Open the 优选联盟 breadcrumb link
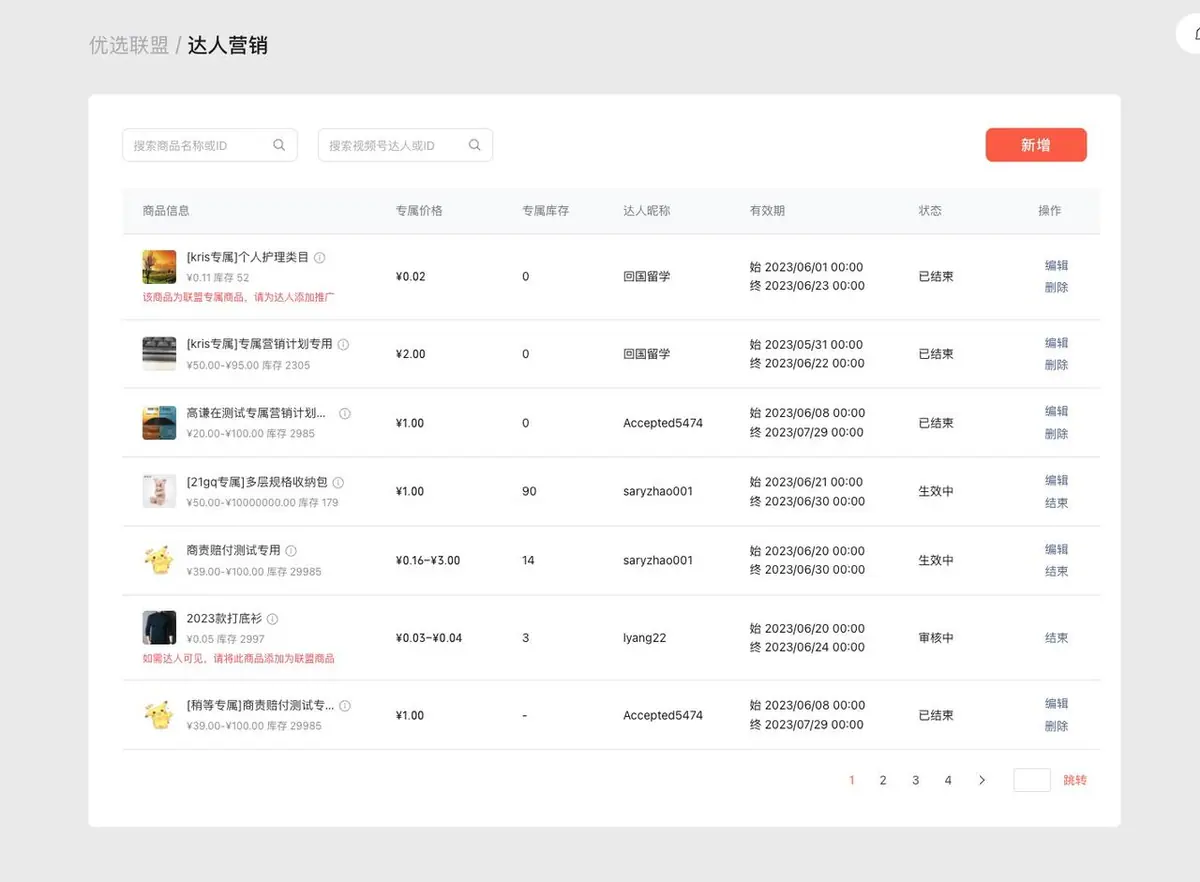Screen dimensions: 1200x882 click(x=129, y=45)
